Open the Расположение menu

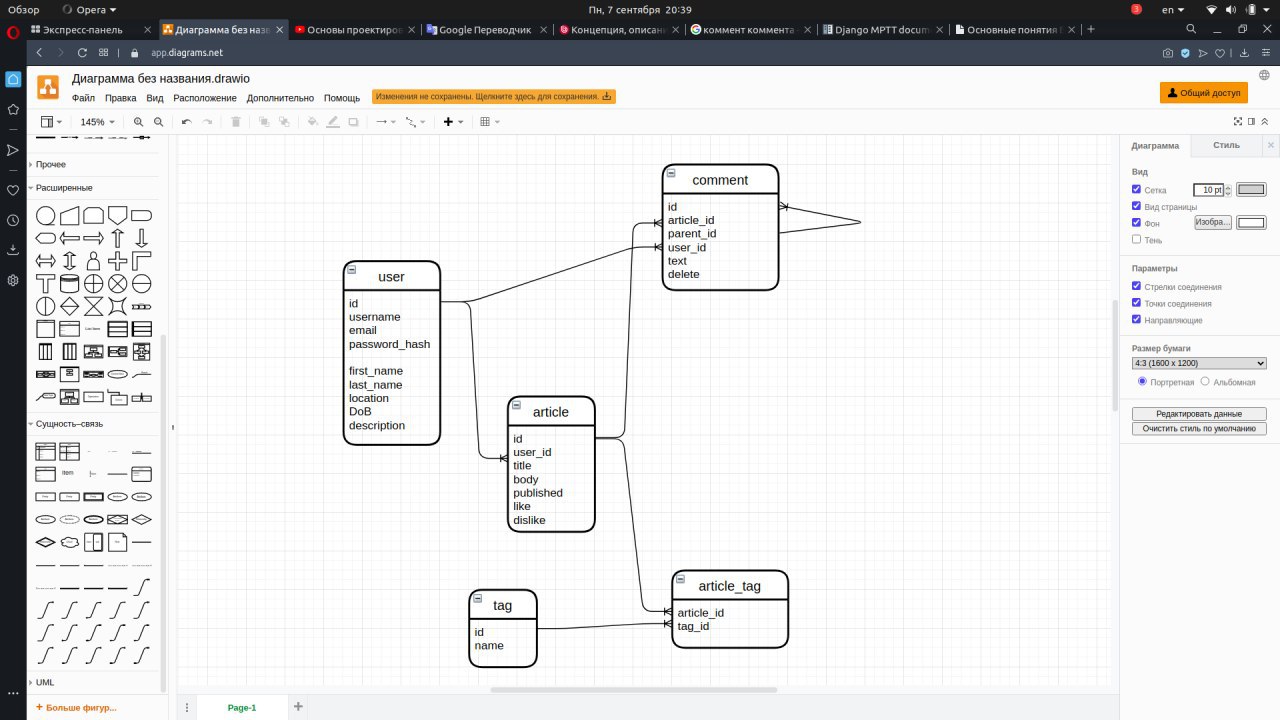pyautogui.click(x=205, y=98)
